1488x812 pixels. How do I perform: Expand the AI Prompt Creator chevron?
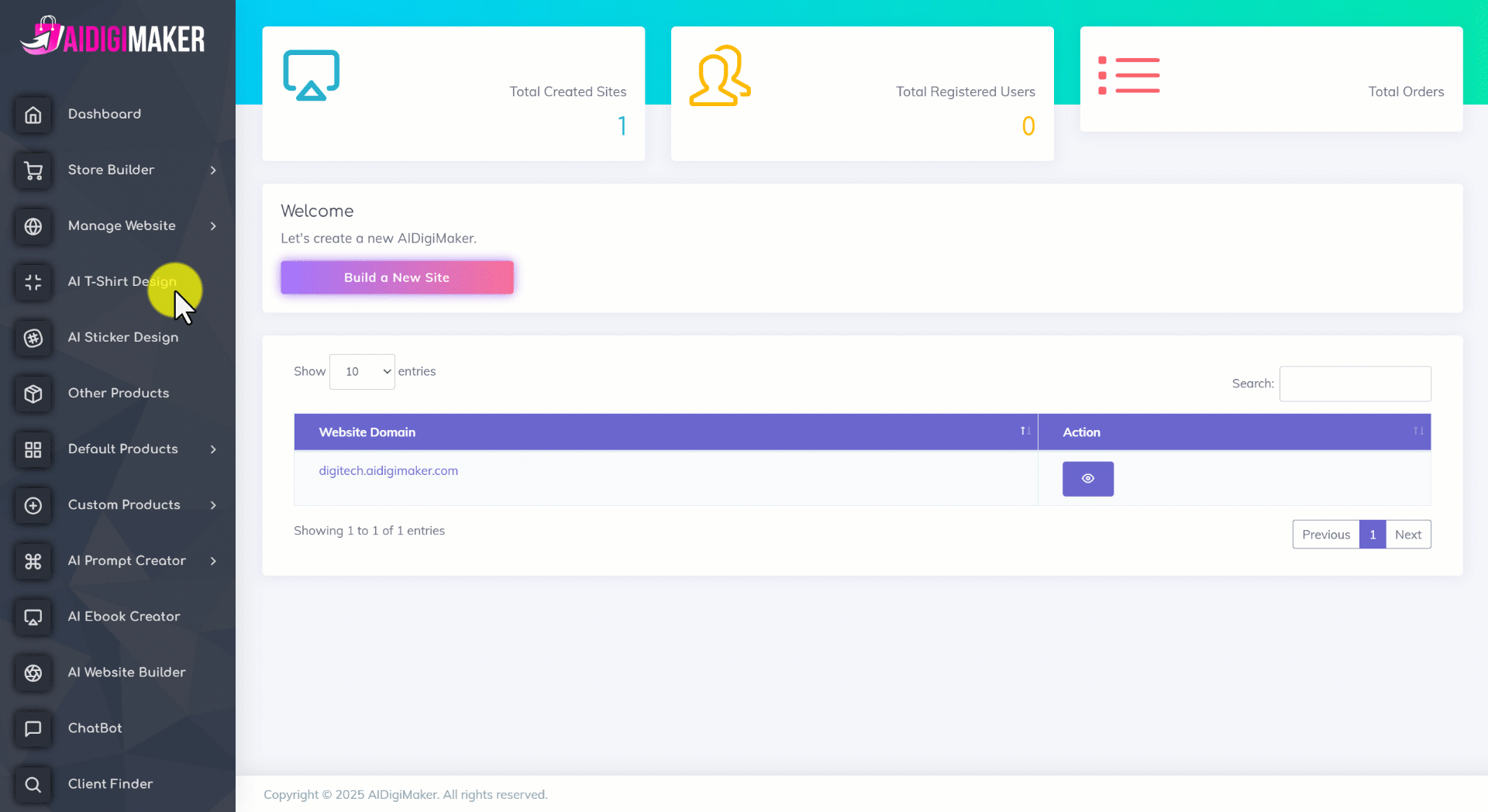(x=213, y=561)
